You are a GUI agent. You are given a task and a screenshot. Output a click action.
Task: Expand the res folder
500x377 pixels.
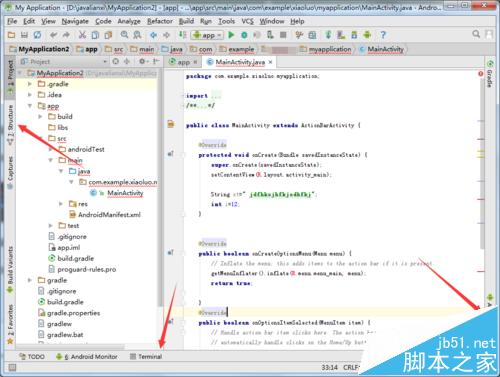61,204
